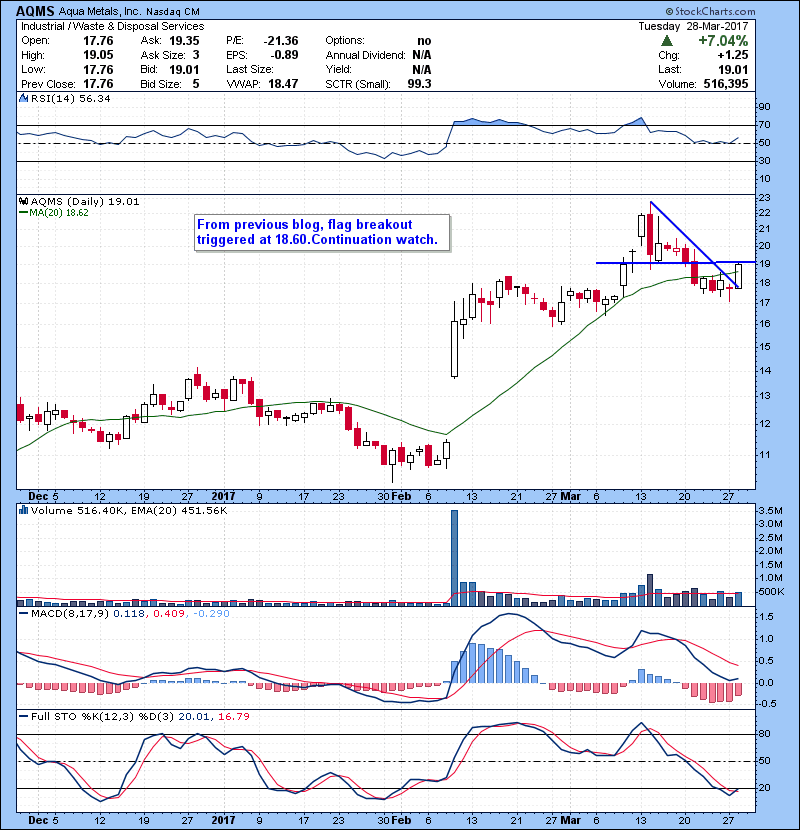The image size is (800, 830).
Task: Click the RSI(14) indicator icon
Action: coord(23,98)
